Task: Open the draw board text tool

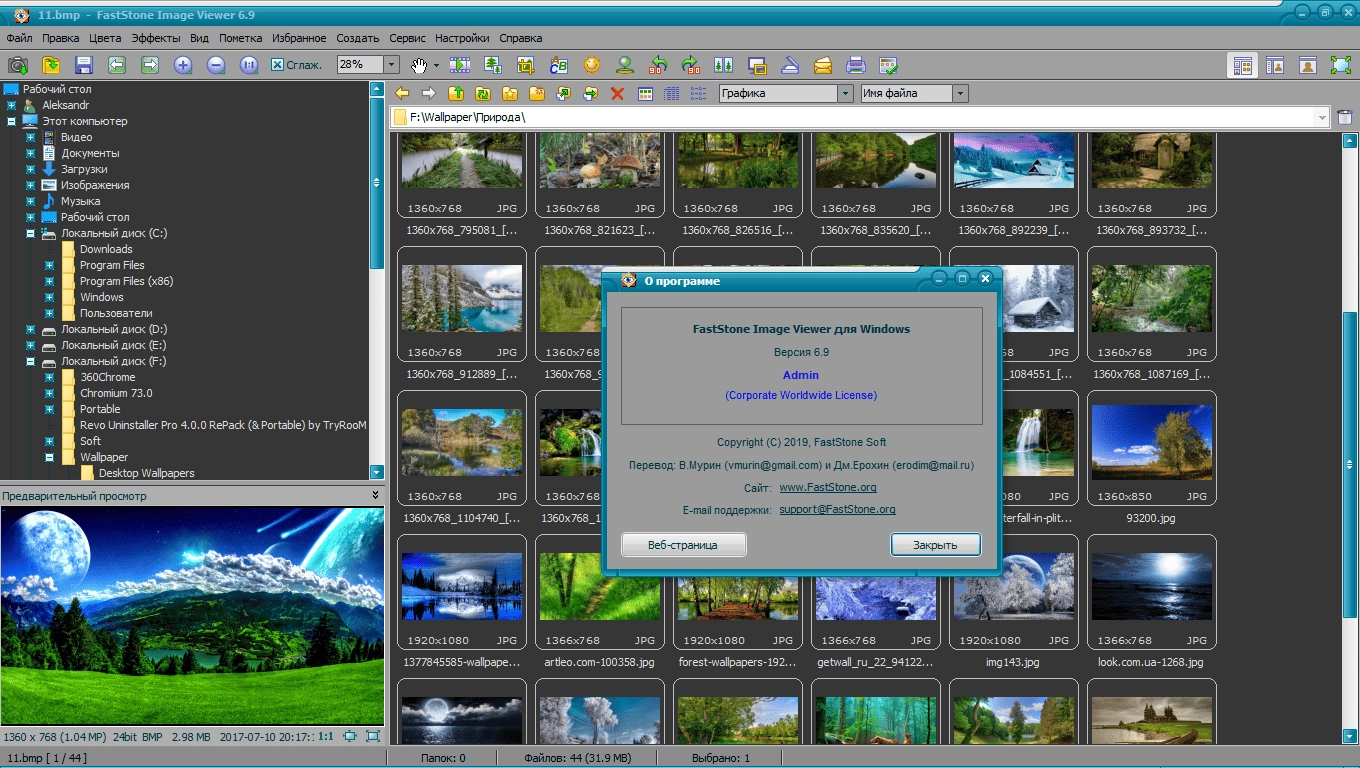Action: [x=559, y=65]
